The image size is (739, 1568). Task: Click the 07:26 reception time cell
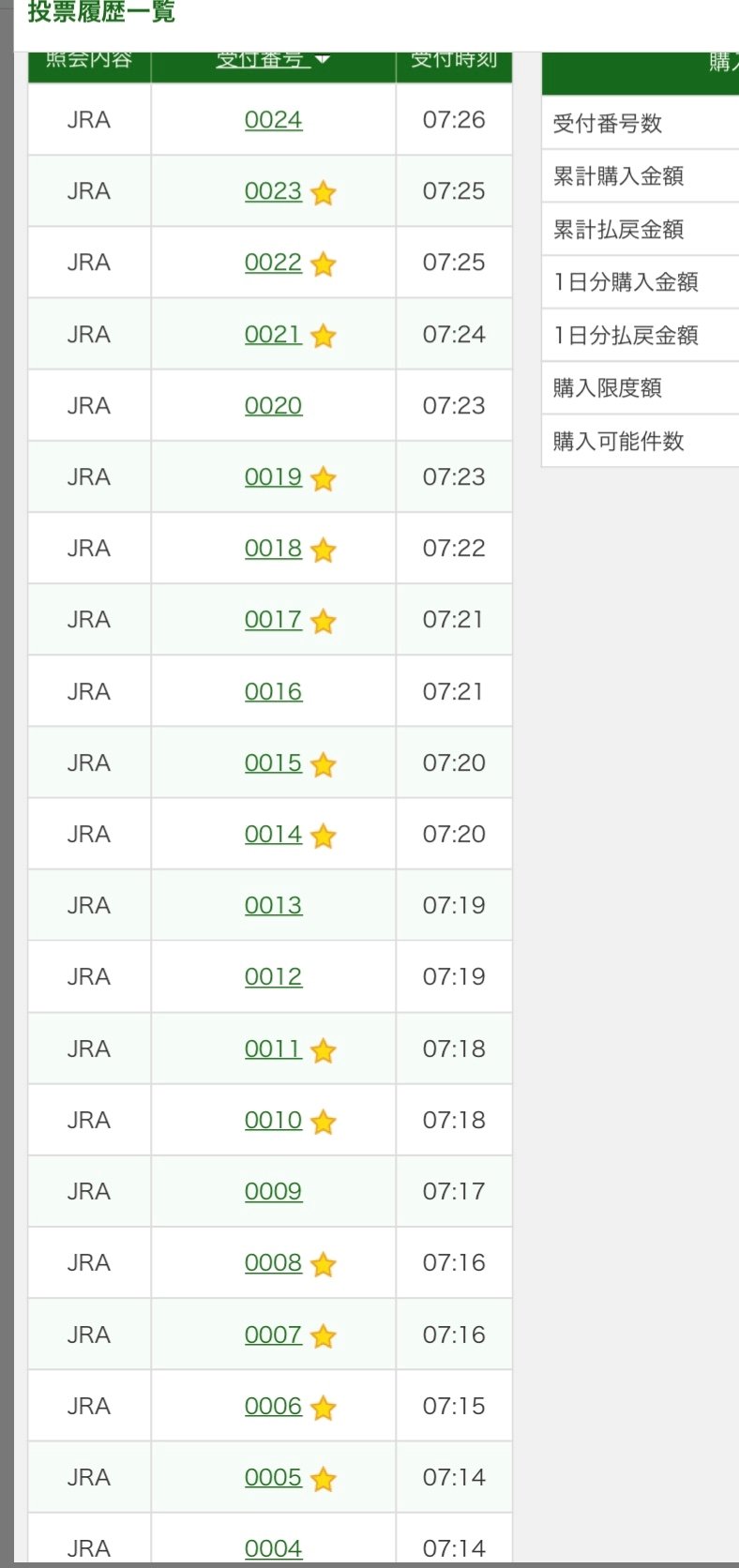tap(454, 120)
